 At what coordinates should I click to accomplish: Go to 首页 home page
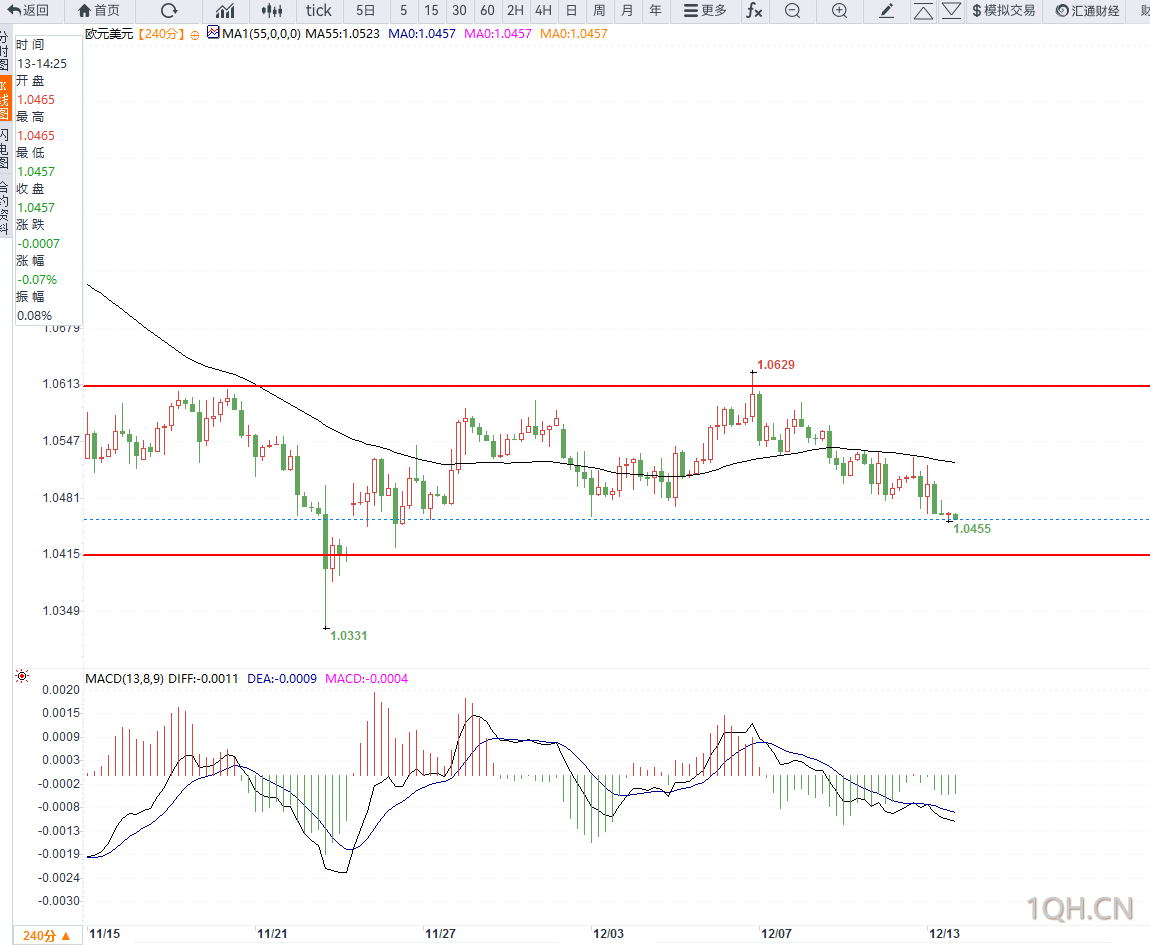(98, 11)
